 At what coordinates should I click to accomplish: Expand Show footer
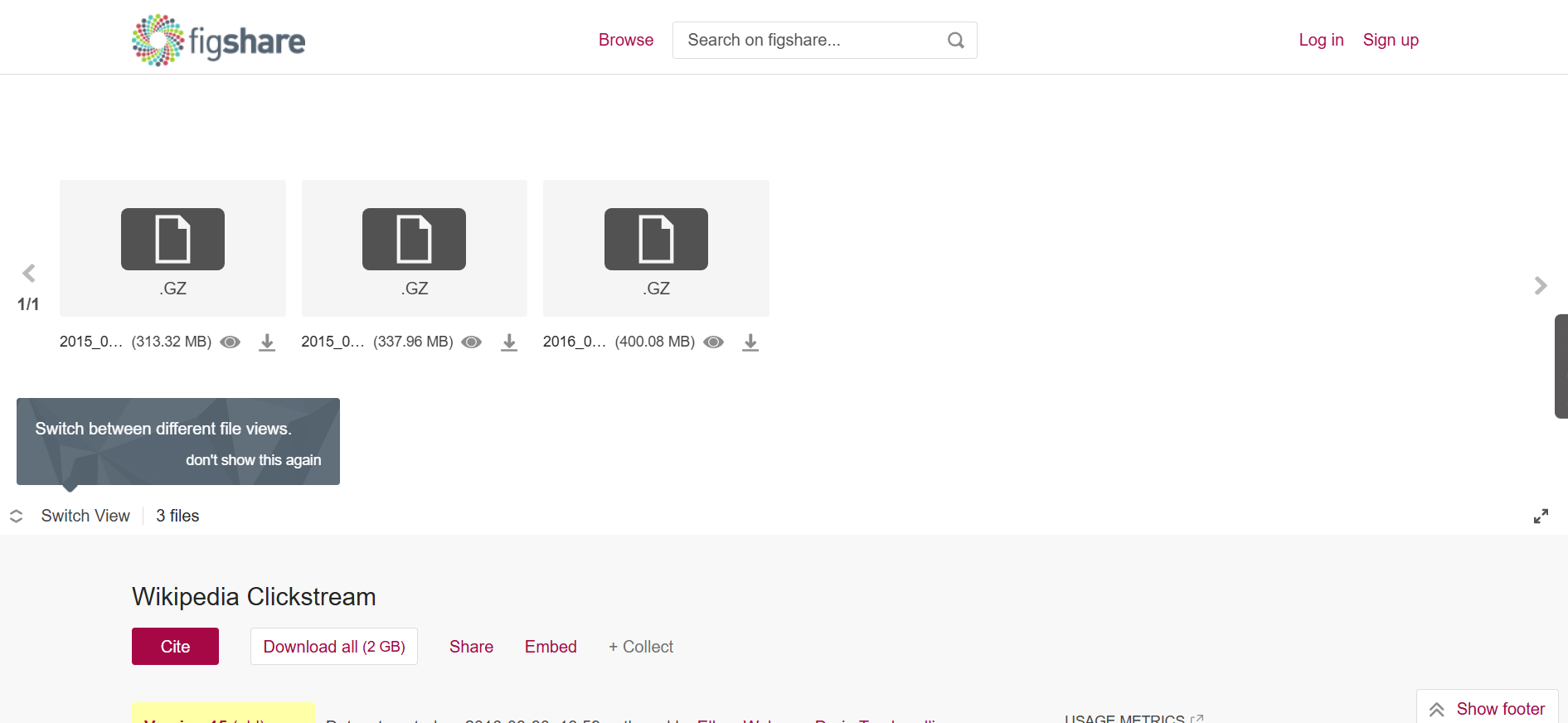[x=1488, y=709]
